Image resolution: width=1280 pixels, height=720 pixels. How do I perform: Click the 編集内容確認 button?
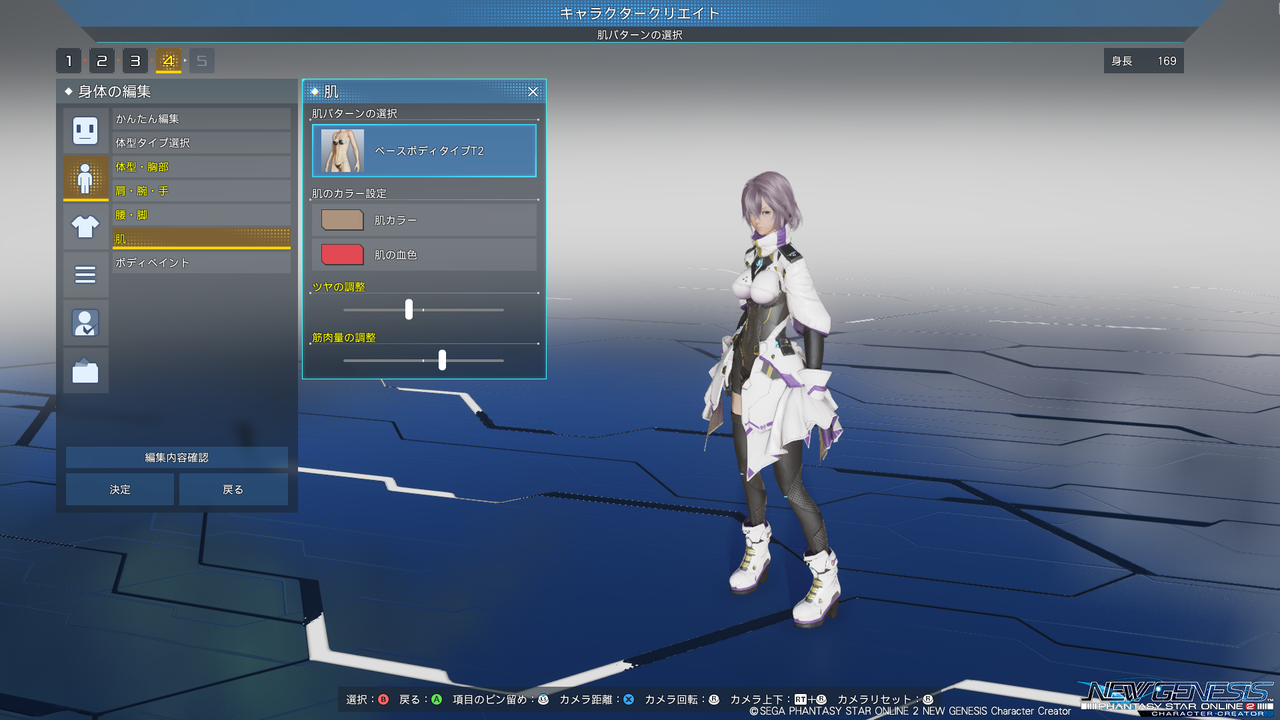click(177, 458)
